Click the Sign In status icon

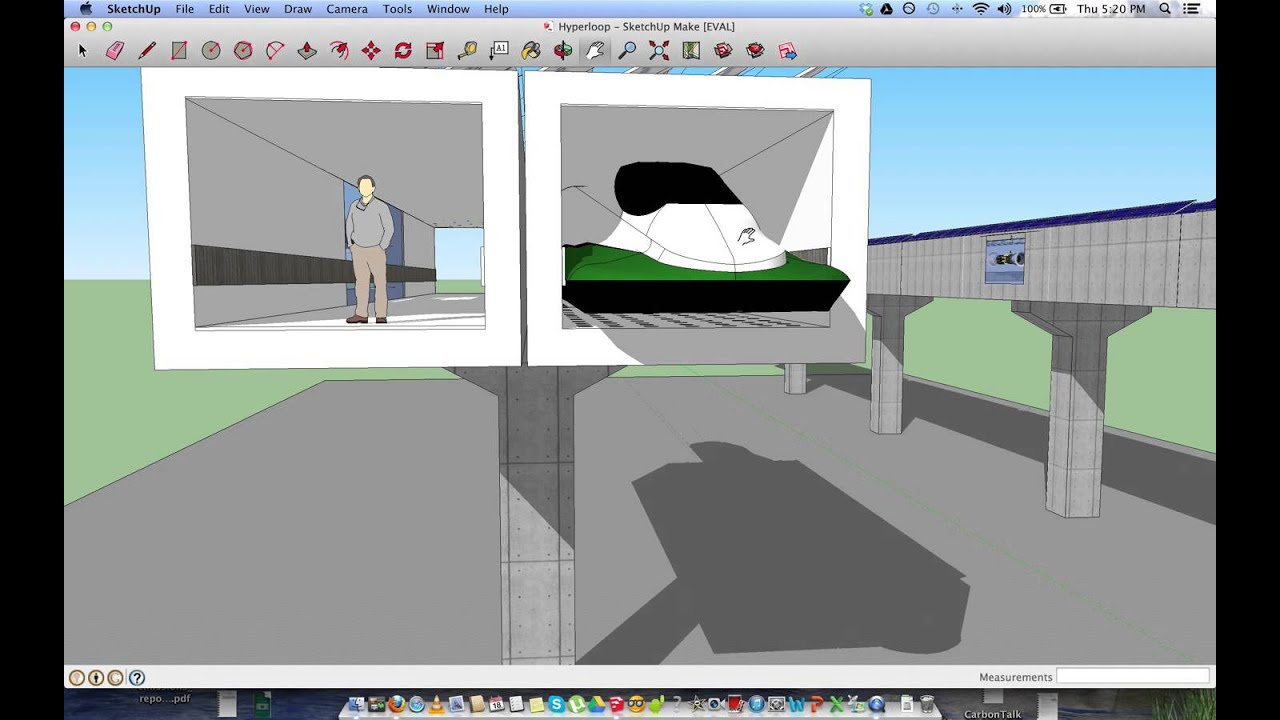pyautogui.click(x=115, y=677)
